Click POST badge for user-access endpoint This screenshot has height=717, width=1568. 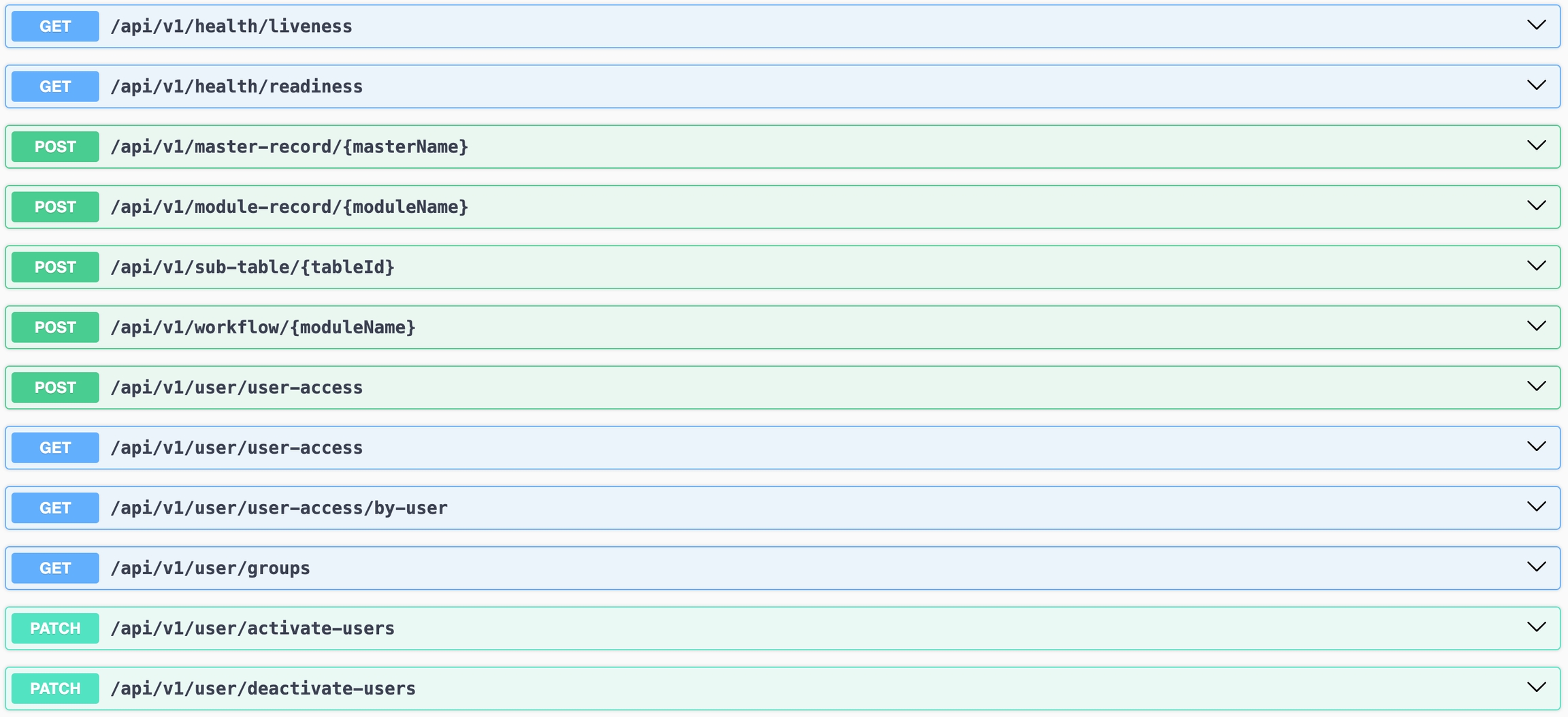click(55, 388)
